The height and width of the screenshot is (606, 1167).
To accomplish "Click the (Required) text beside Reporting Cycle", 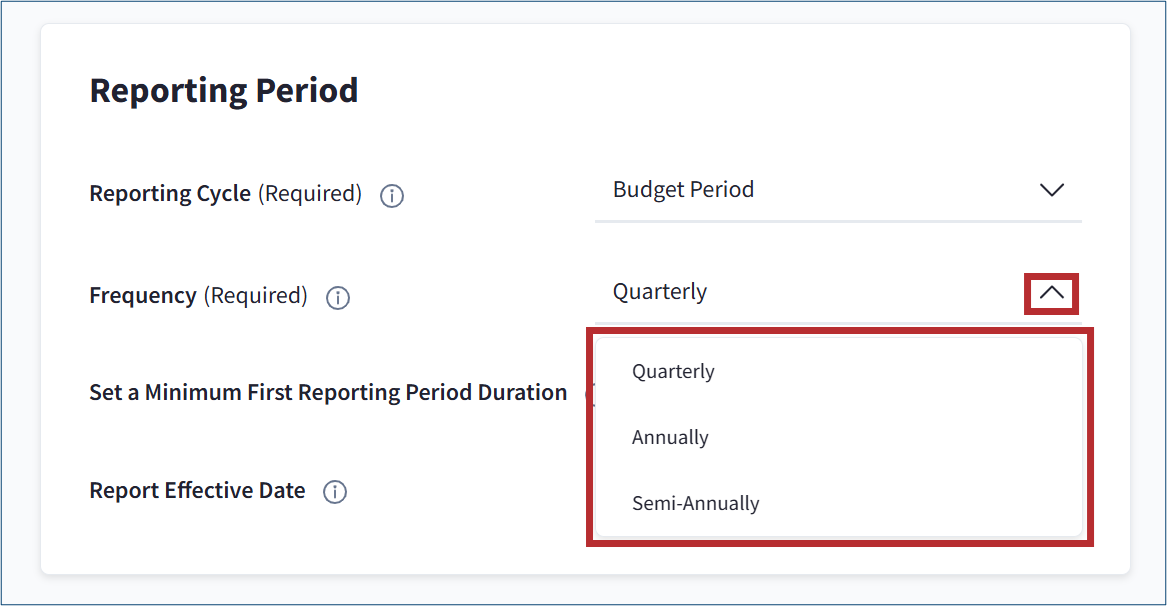I will tap(310, 194).
